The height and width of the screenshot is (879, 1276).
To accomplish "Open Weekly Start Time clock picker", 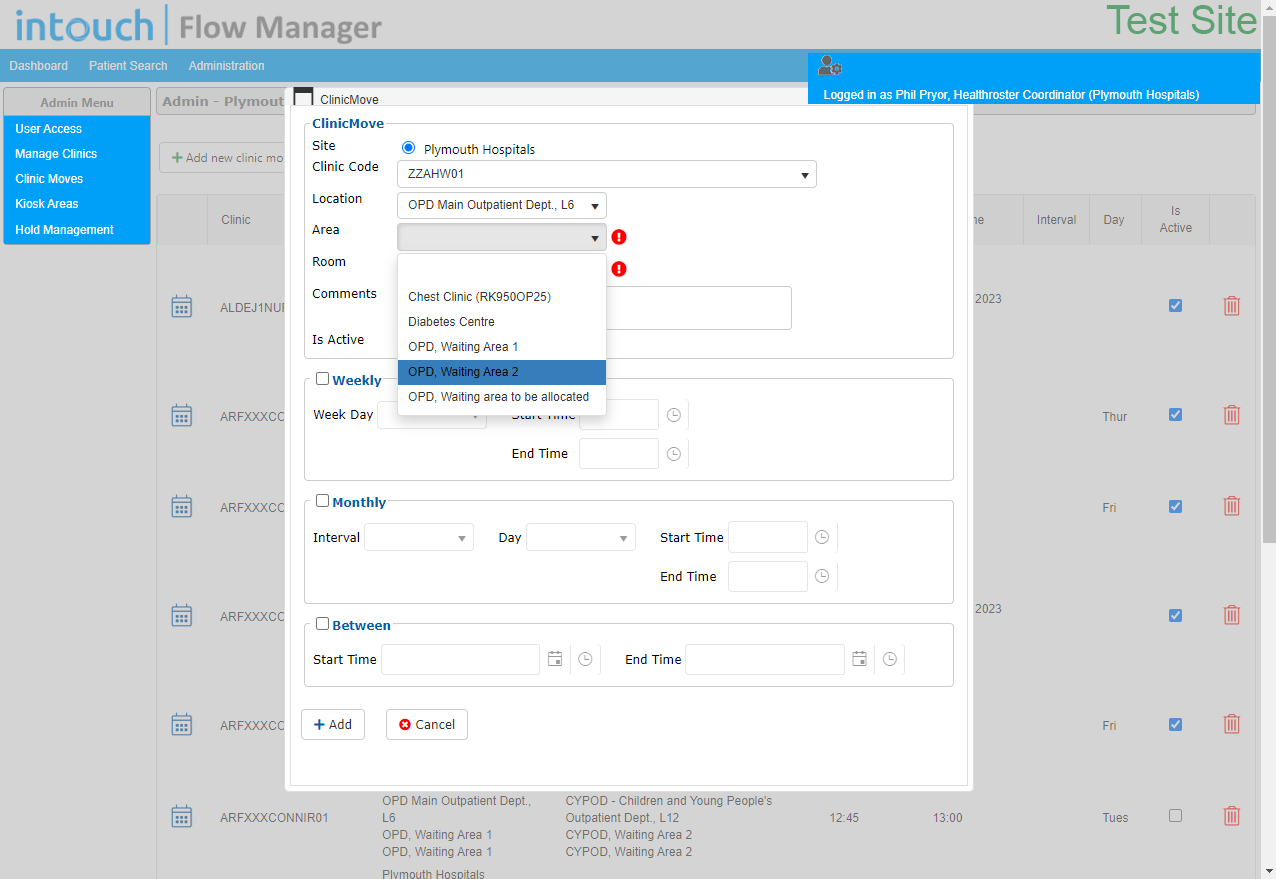I will click(x=674, y=415).
